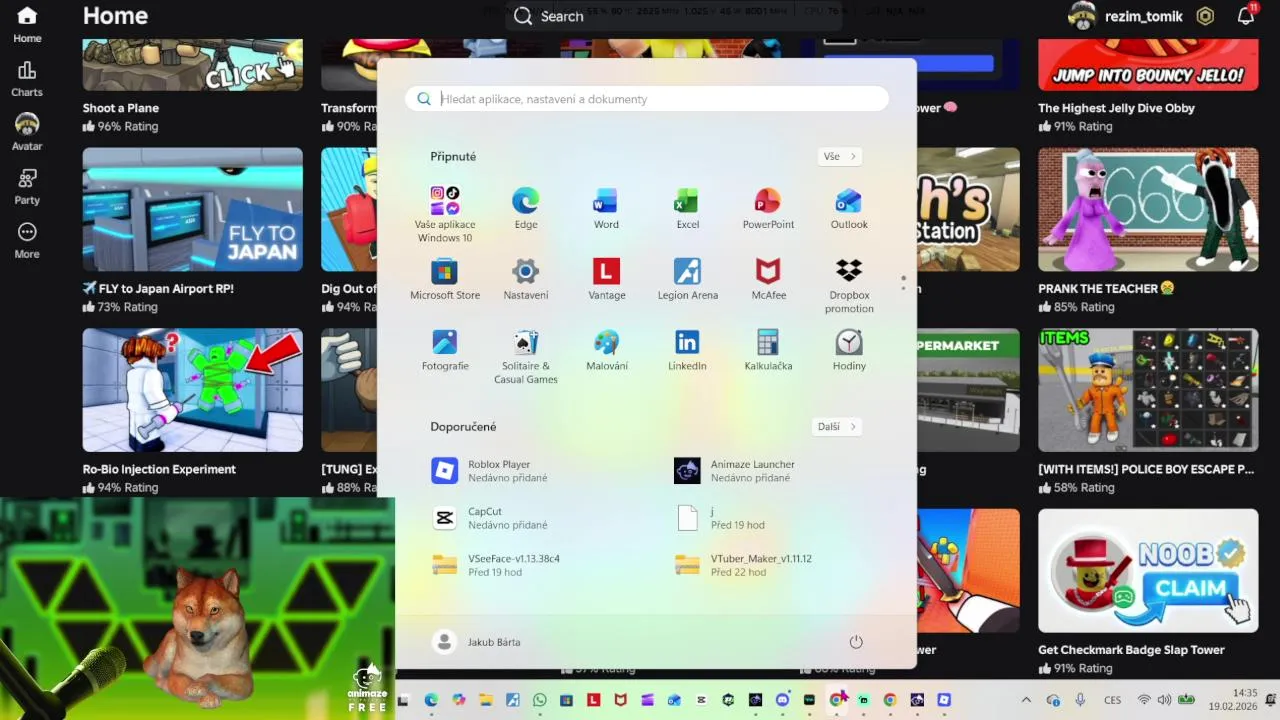Open More menu in Roblox sidebar

click(27, 241)
